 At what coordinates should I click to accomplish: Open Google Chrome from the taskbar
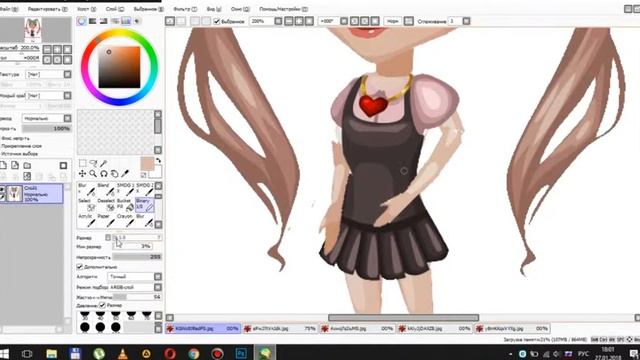pos(193,353)
